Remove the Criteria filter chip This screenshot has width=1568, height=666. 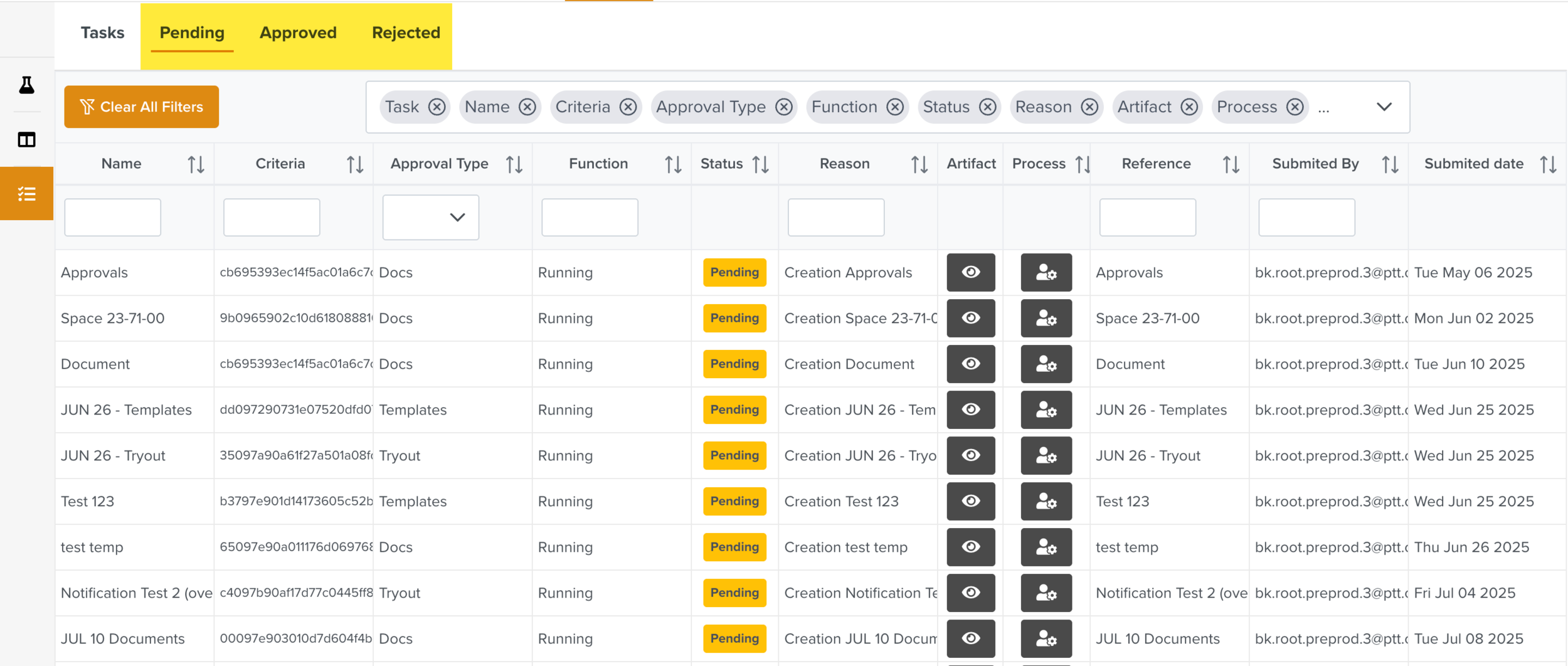pos(628,107)
